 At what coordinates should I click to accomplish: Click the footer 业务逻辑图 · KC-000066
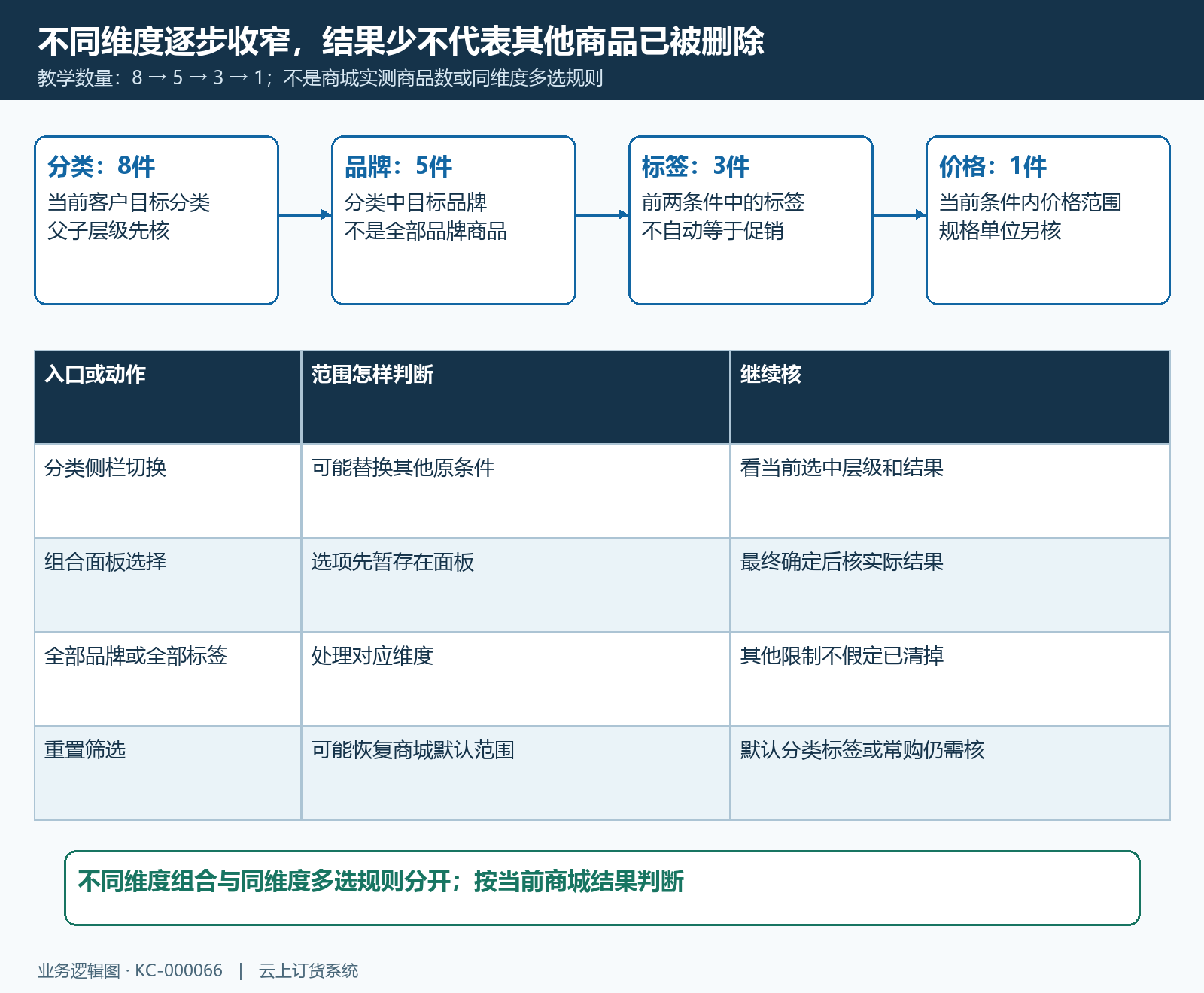pyautogui.click(x=130, y=970)
